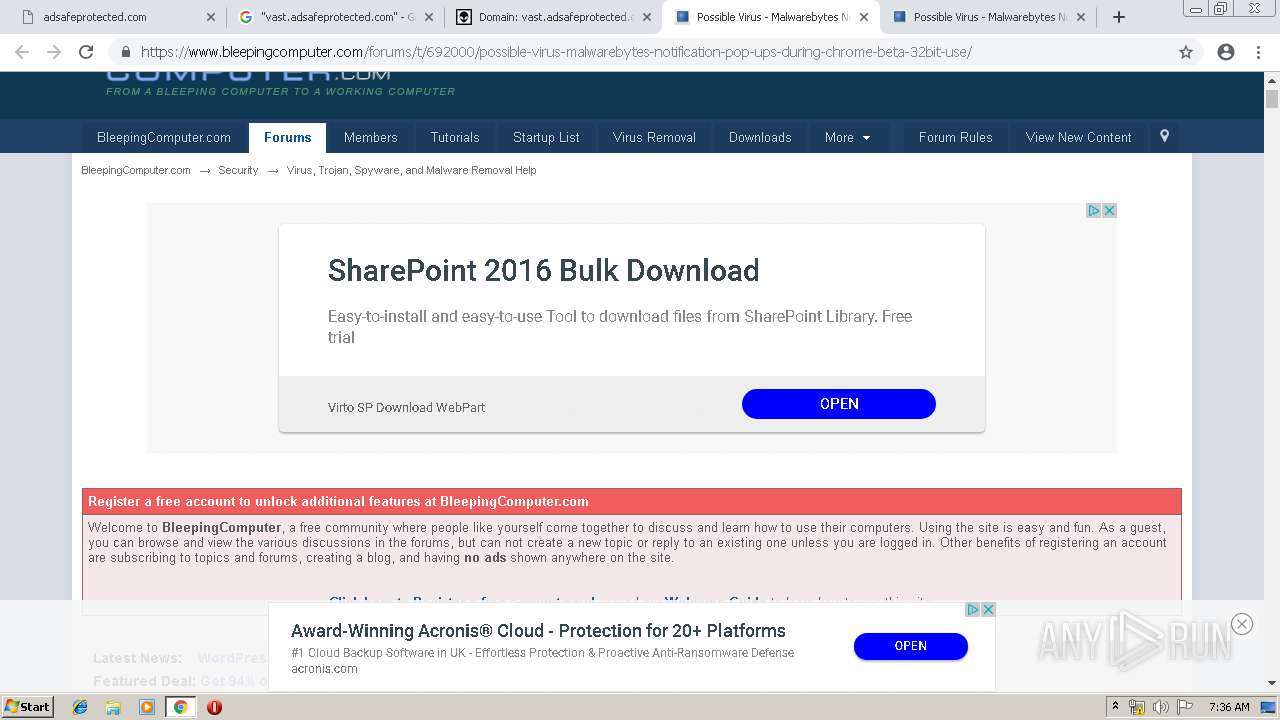This screenshot has height=720, width=1280.
Task: Click the register banner red heading
Action: pos(338,502)
